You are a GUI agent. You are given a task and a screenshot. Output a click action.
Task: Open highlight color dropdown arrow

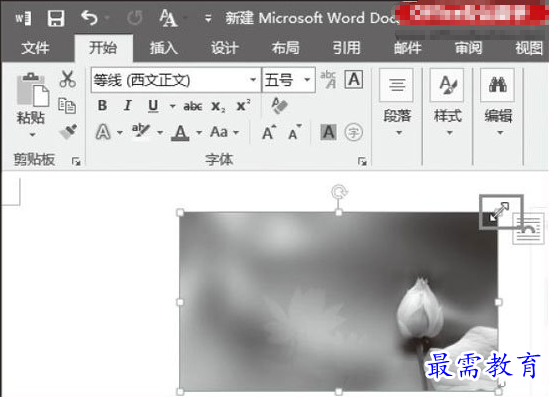tap(160, 133)
